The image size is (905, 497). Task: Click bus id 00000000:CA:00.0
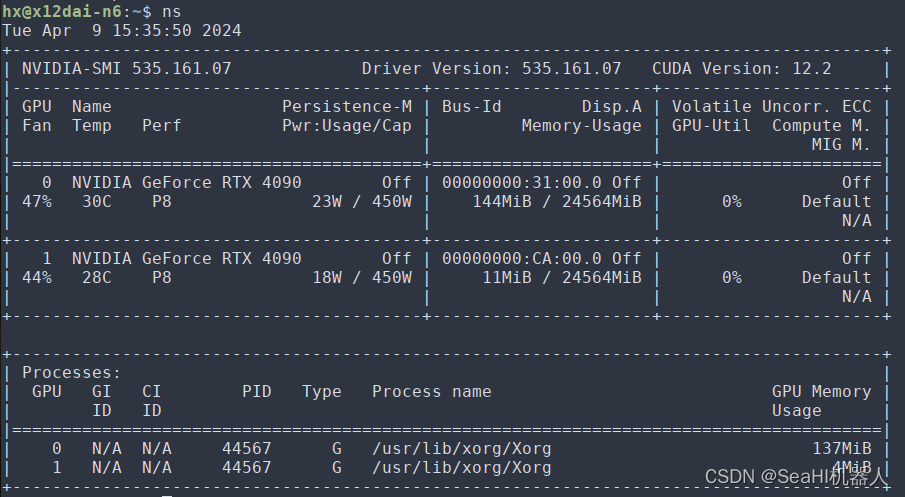pyautogui.click(x=522, y=259)
